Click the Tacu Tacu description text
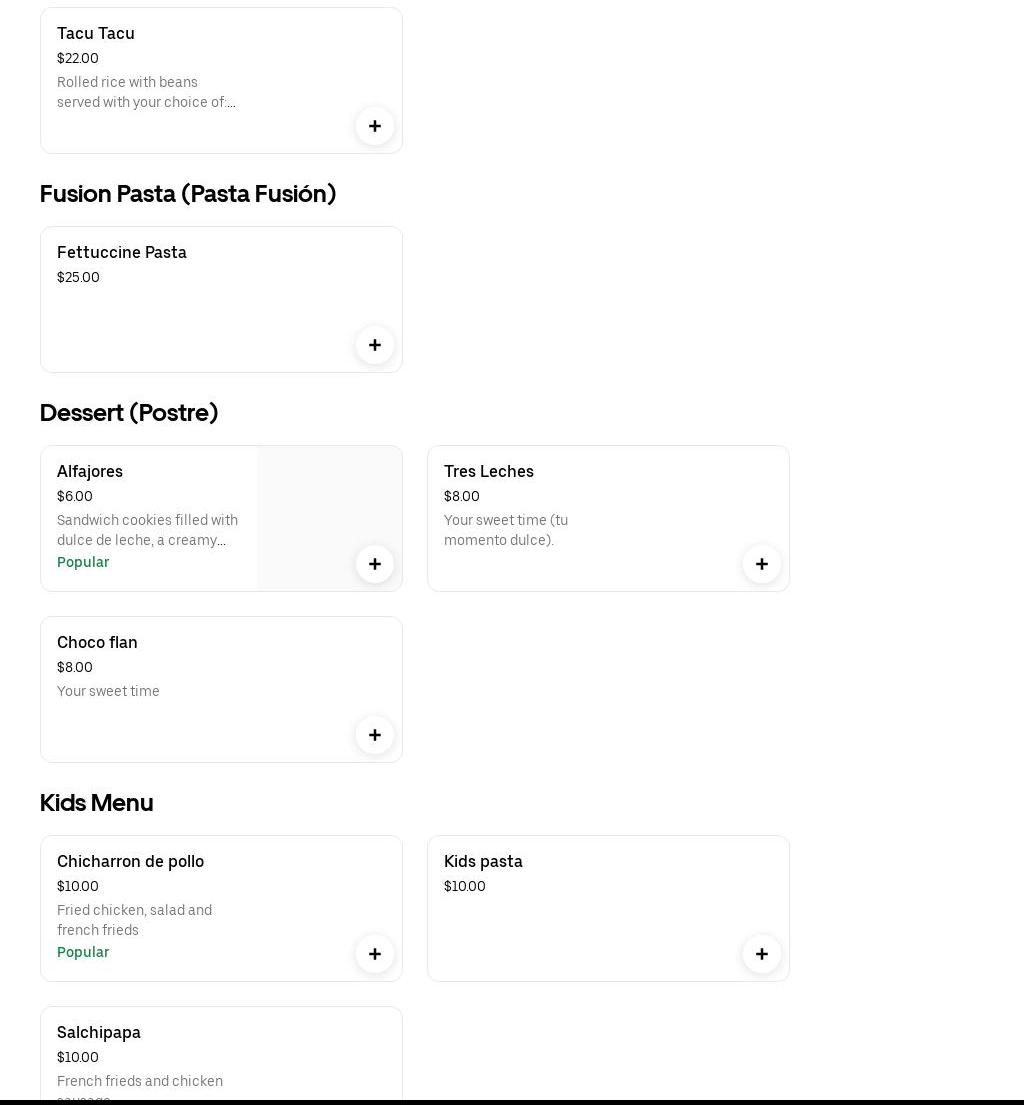1024x1105 pixels. click(x=146, y=92)
